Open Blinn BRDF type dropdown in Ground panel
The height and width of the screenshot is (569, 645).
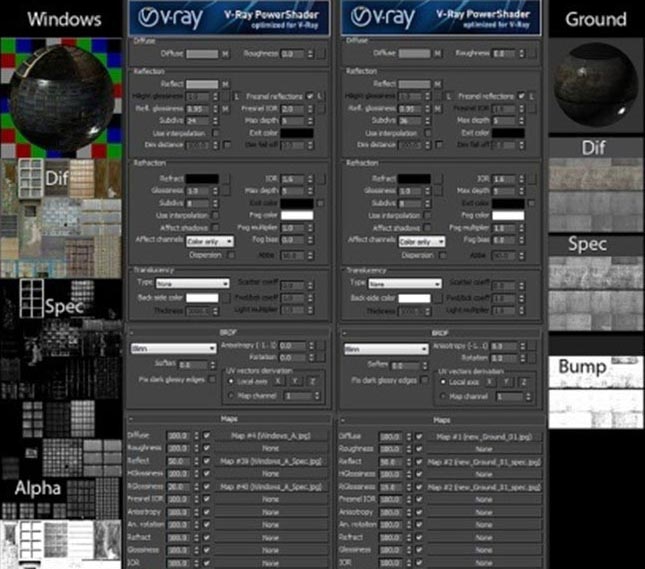click(386, 349)
